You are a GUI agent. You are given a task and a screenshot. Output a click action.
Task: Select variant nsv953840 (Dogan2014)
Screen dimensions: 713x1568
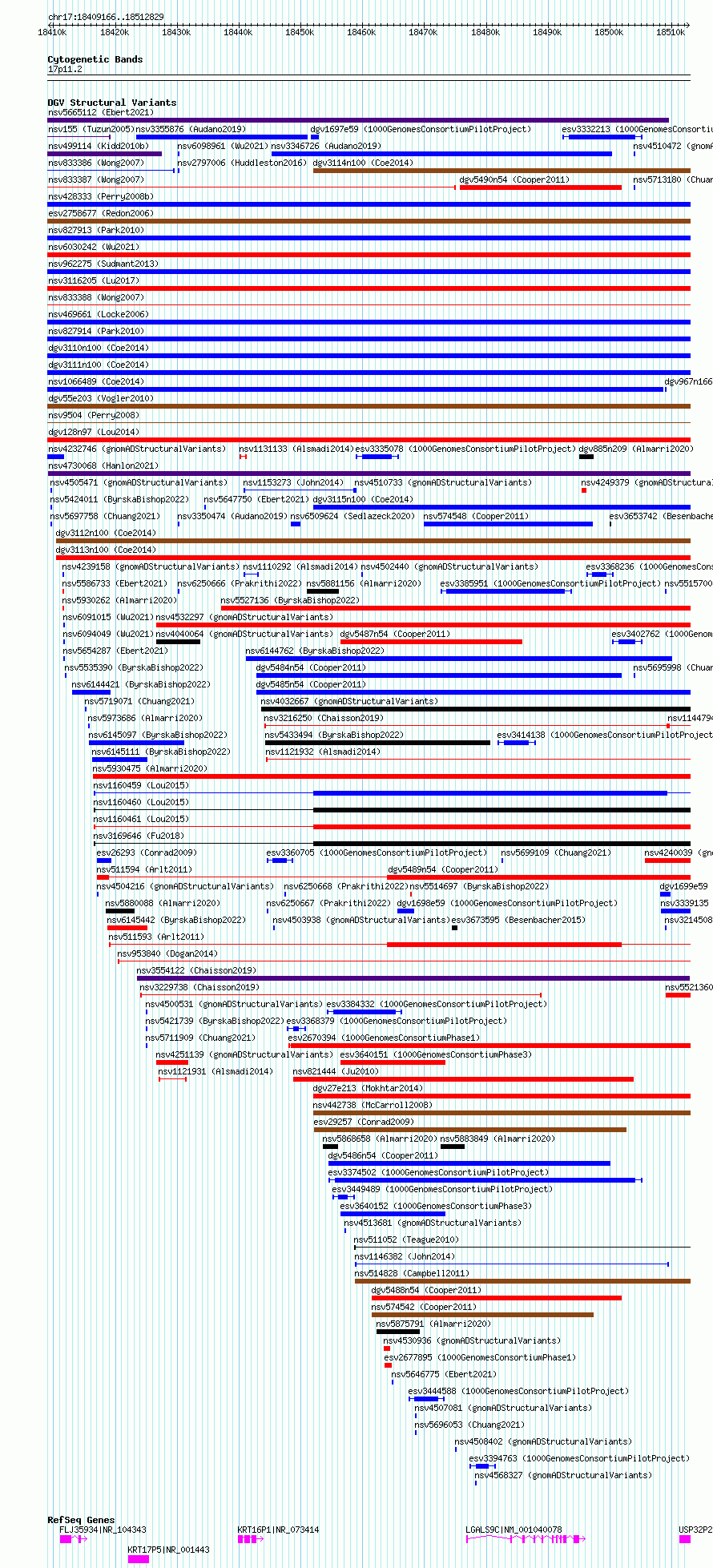point(167,953)
